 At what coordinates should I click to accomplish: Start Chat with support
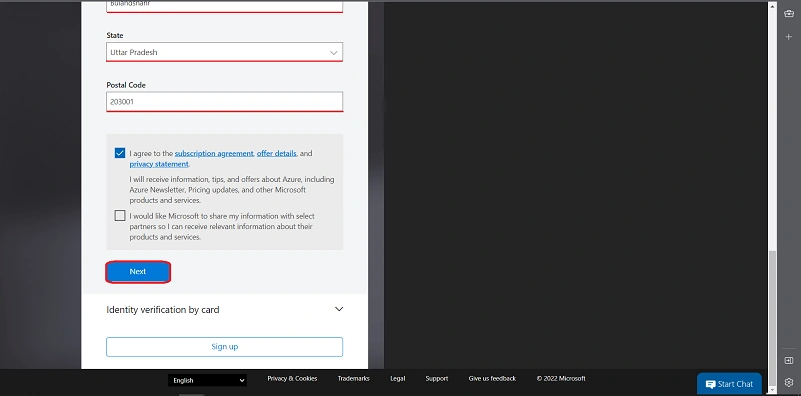coord(729,384)
